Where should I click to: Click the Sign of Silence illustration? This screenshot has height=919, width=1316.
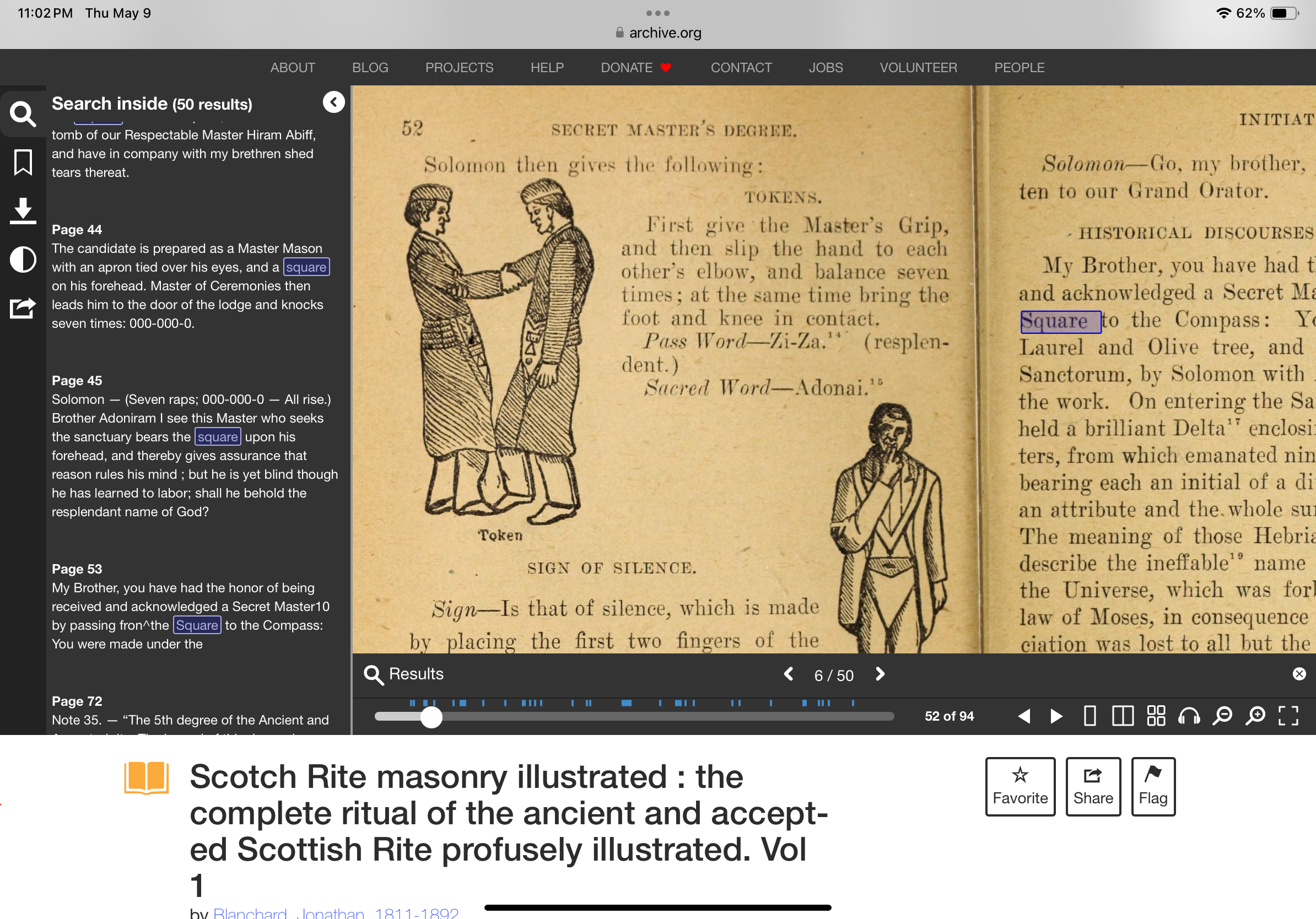890,527
